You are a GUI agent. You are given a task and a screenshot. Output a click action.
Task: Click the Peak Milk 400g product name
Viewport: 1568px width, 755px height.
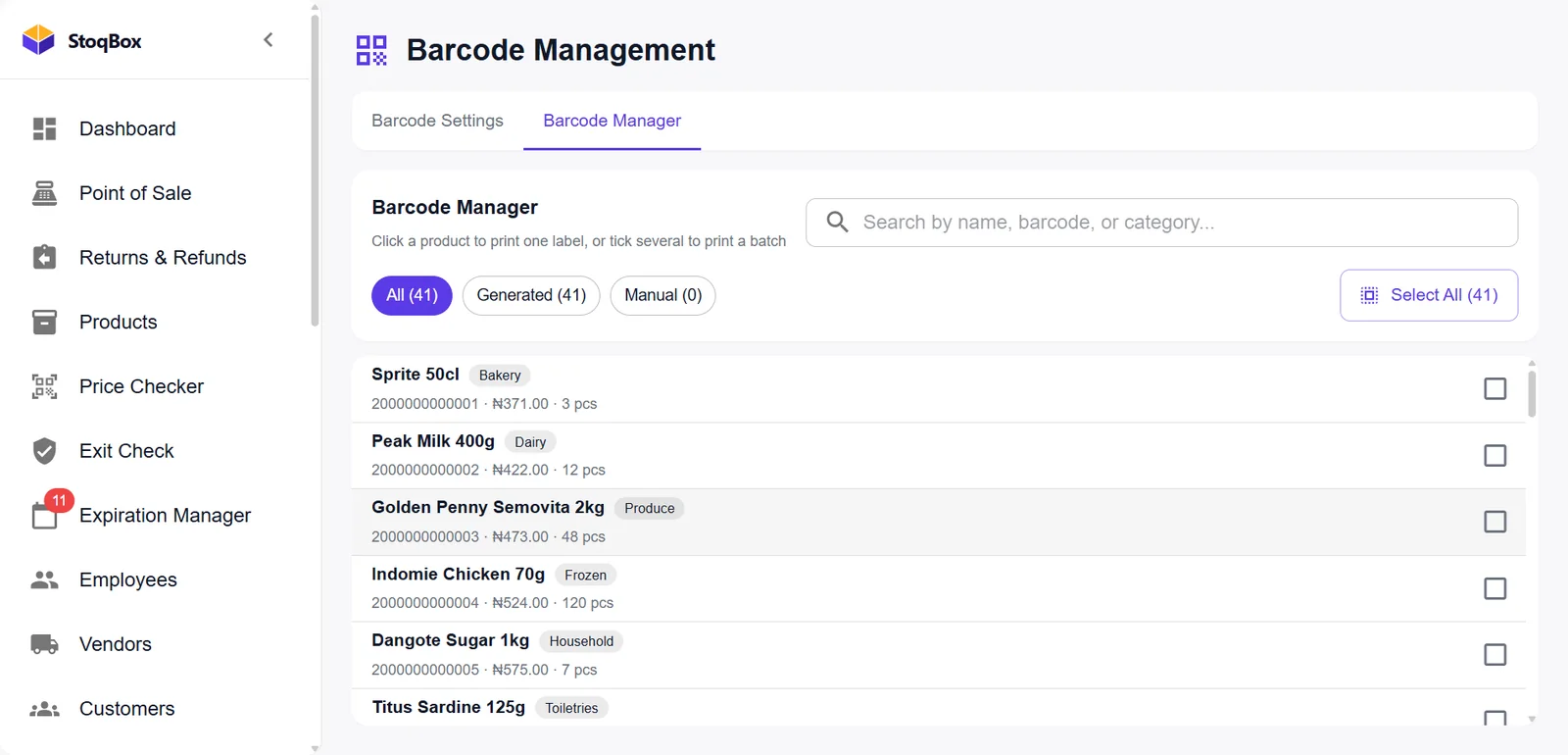[433, 441]
